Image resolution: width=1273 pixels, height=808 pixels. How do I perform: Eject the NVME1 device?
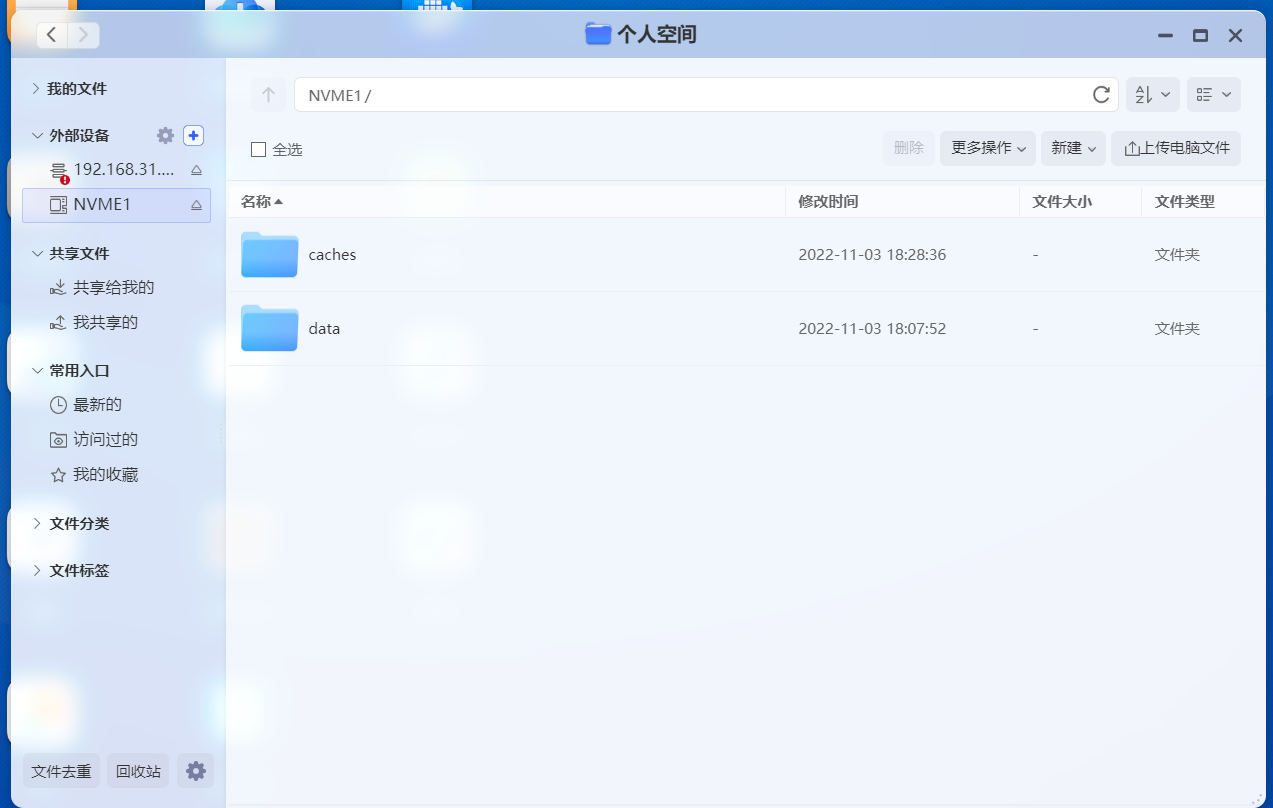pos(197,205)
